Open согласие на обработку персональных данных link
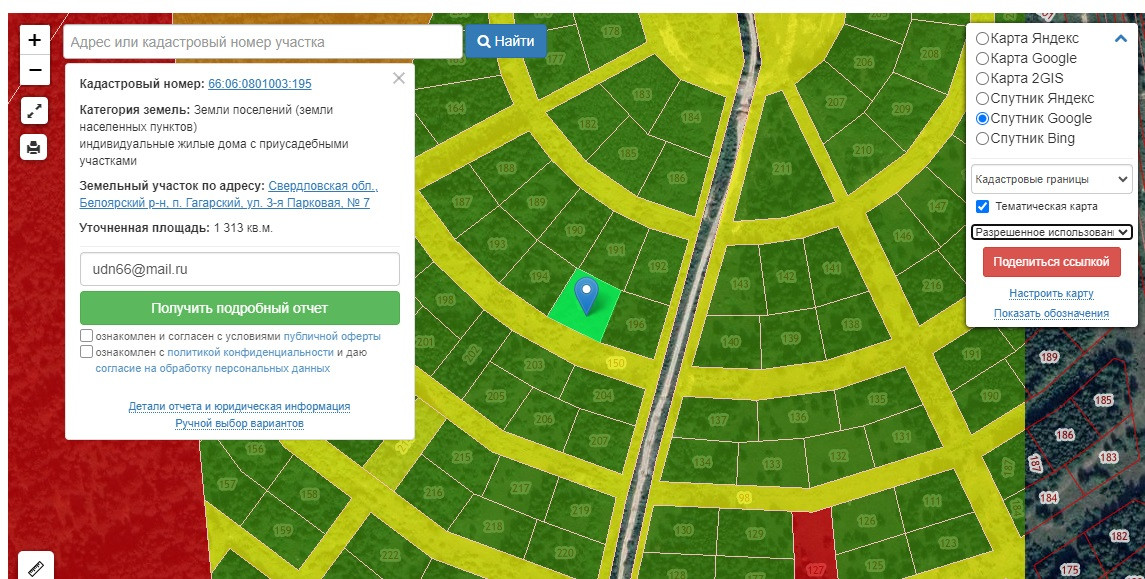The height and width of the screenshot is (579, 1145). [x=212, y=369]
